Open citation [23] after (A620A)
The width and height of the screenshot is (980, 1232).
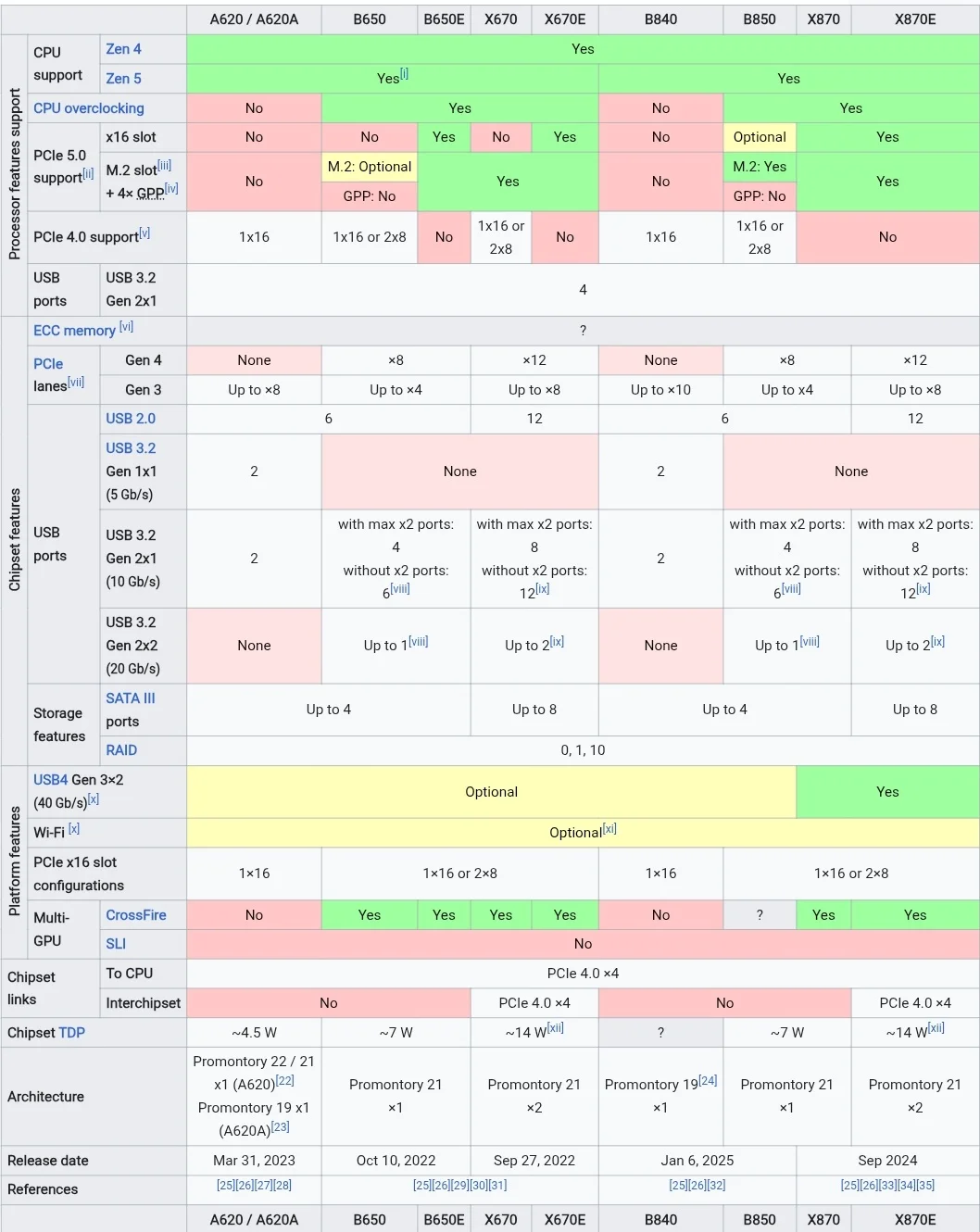pyautogui.click(x=281, y=1126)
